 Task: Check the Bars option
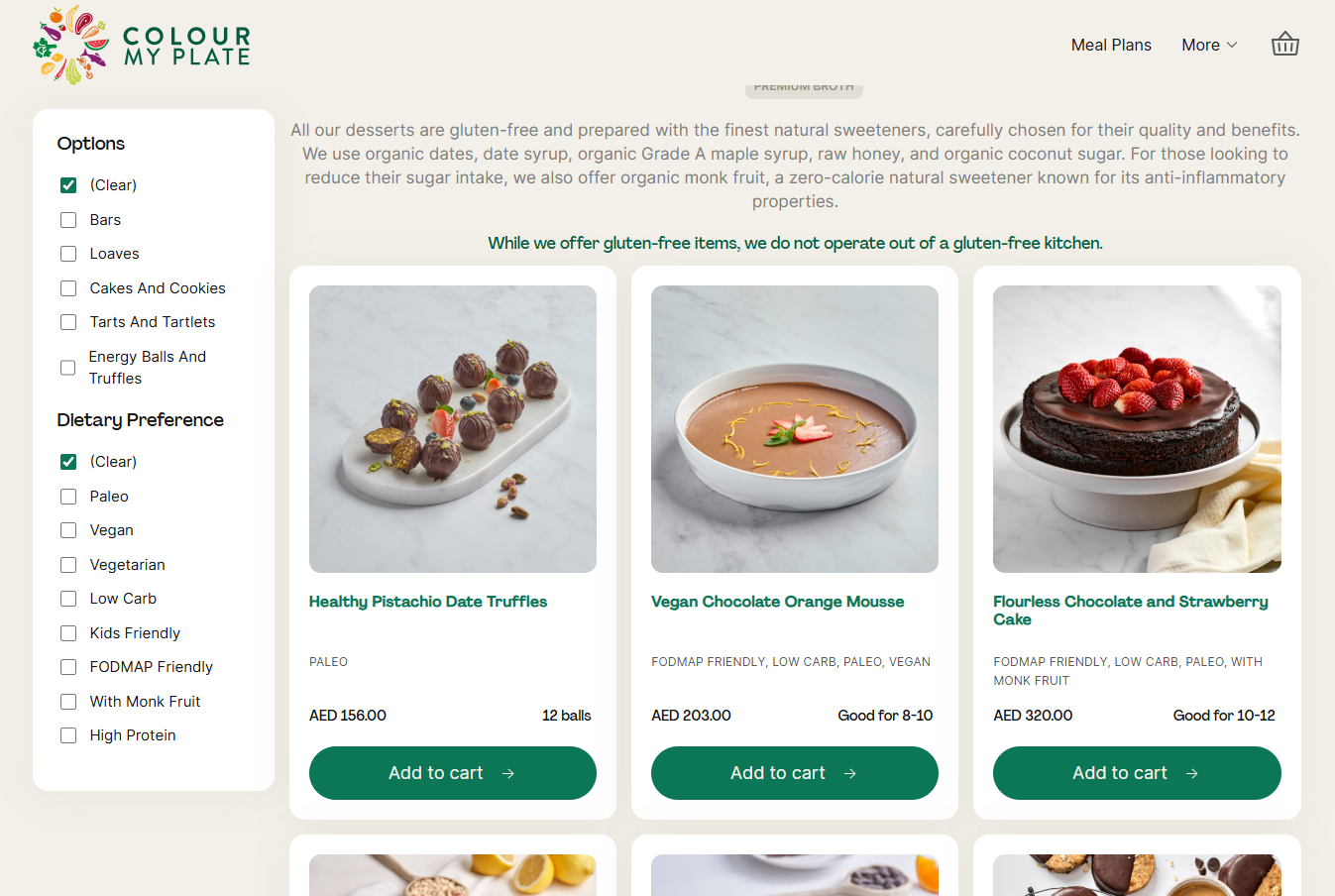click(x=68, y=220)
